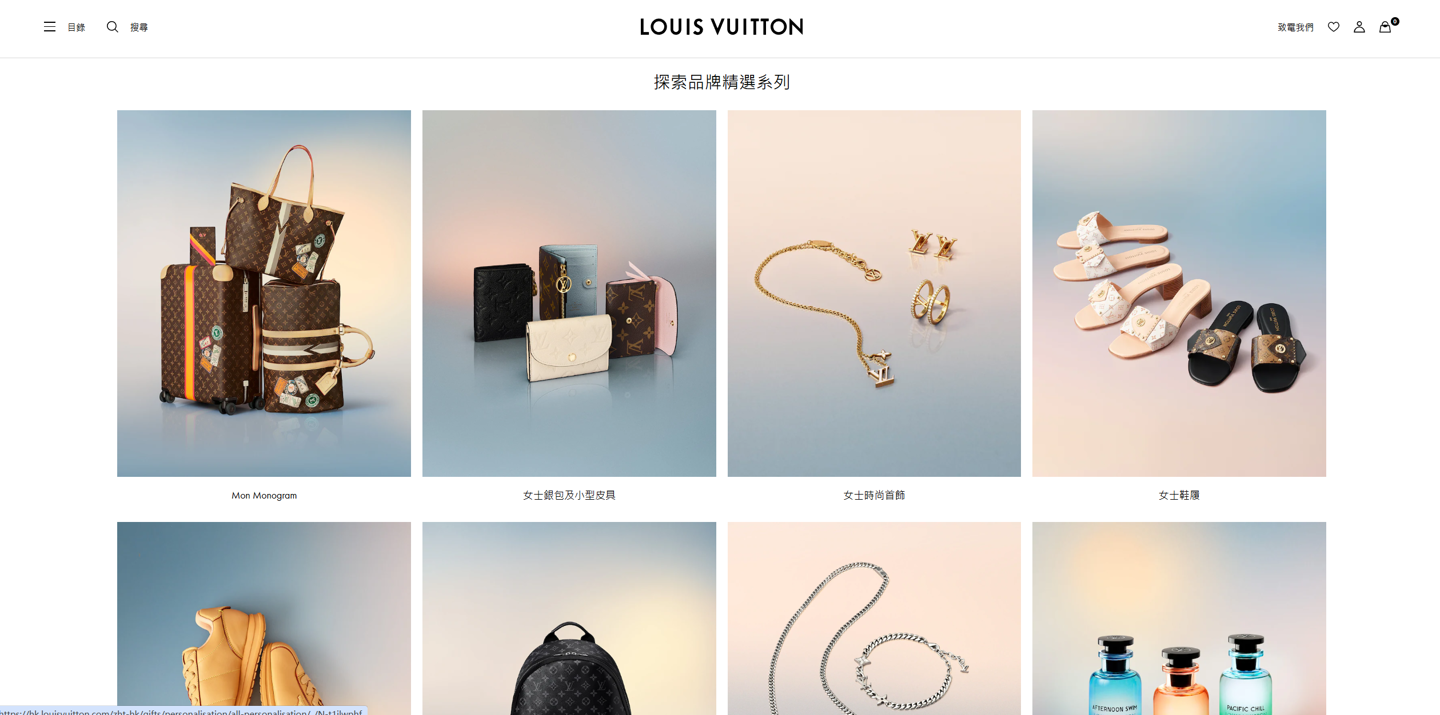Click the 女士時尚首飾 caption
The image size is (1440, 715).
coord(874,495)
